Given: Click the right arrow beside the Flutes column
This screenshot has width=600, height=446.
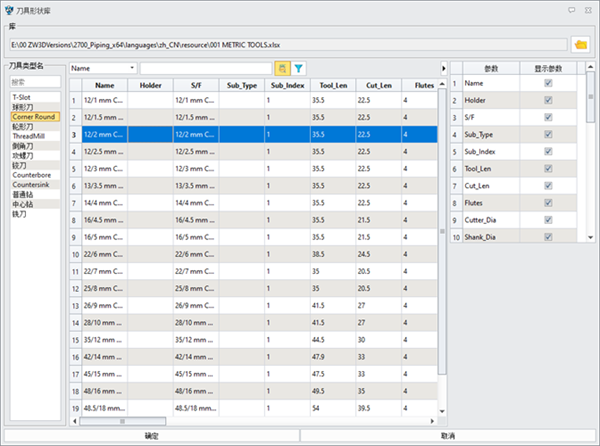Looking at the screenshot, I should (443, 69).
